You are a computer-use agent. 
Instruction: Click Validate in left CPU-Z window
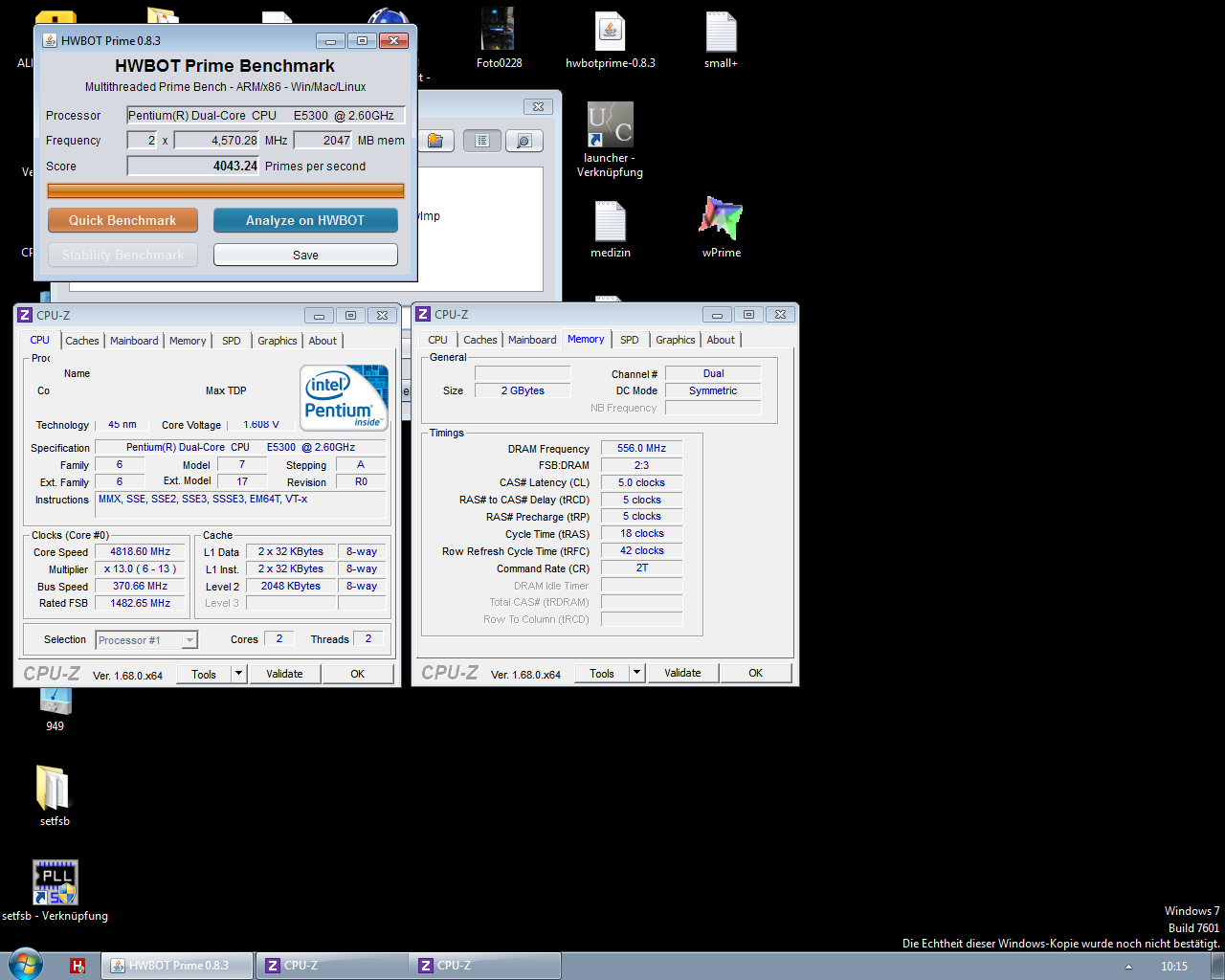coord(284,674)
